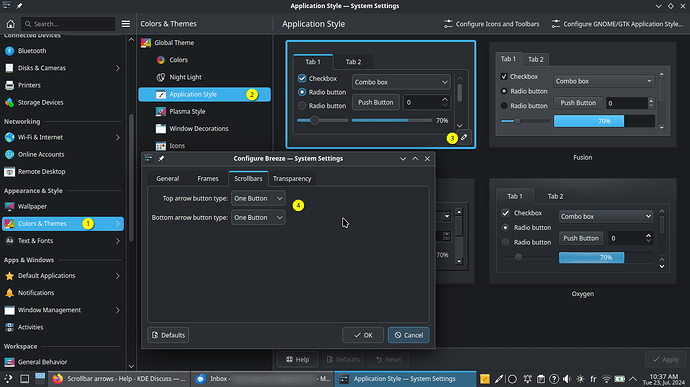Screen dimensions: 690x387
Task: Select Night Light in Colors & Themes
Action: pyautogui.click(x=185, y=77)
